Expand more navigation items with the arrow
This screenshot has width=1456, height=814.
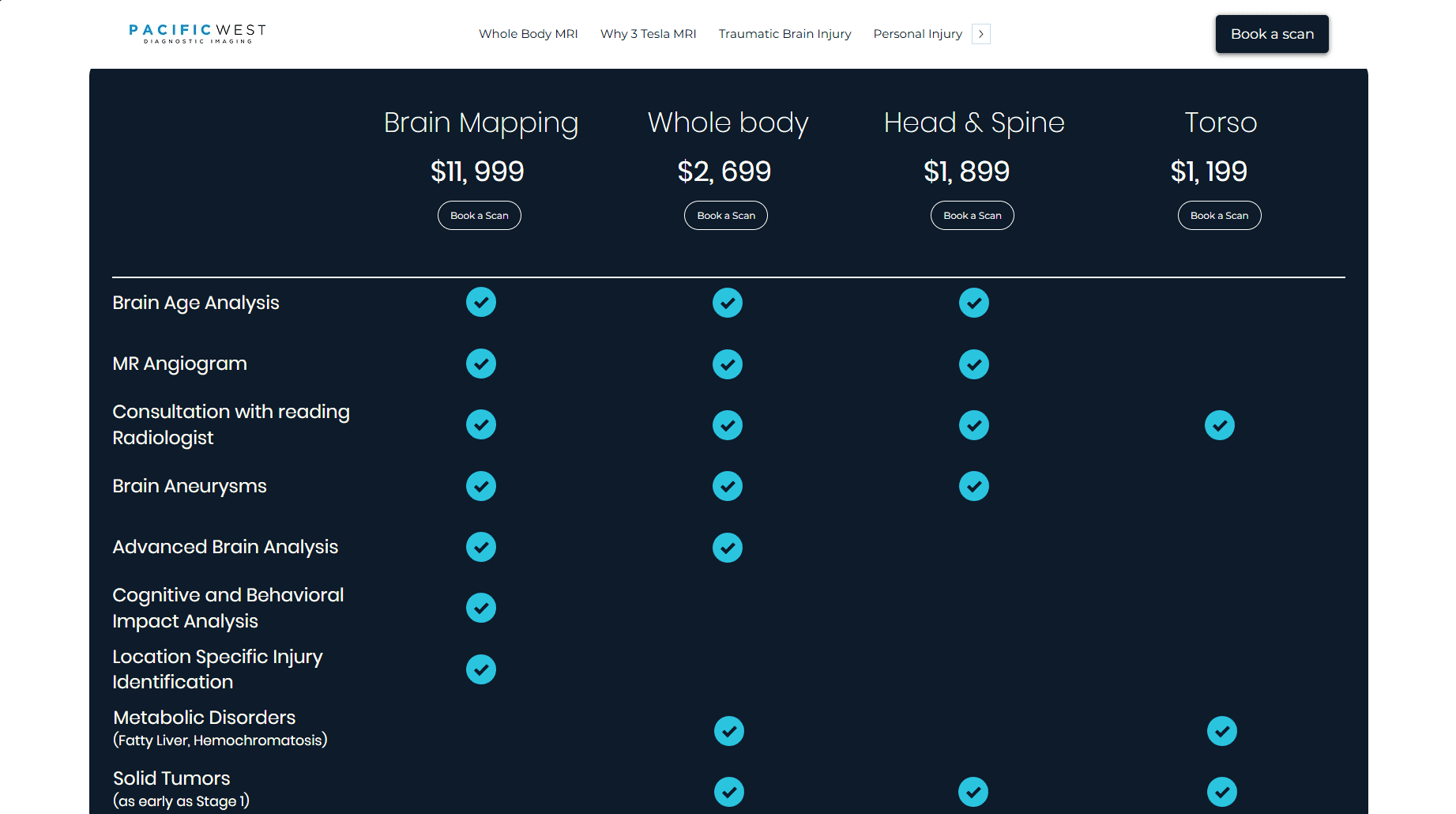coord(981,34)
